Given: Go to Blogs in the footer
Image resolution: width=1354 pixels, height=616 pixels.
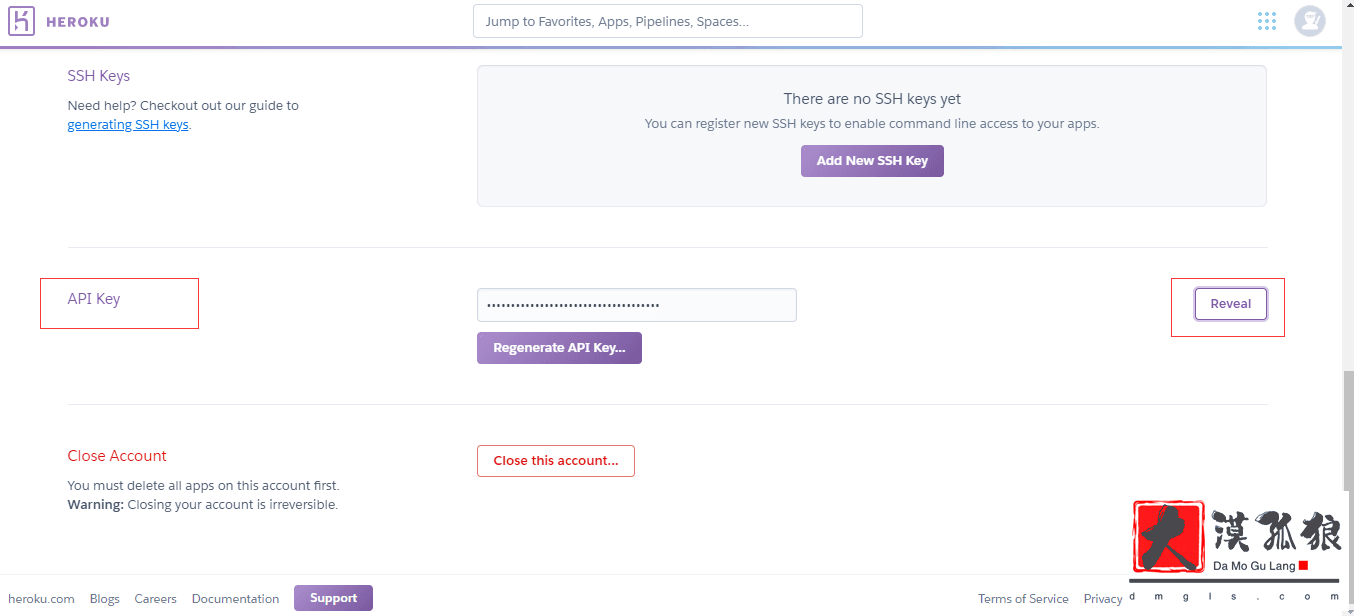Looking at the screenshot, I should (x=104, y=599).
